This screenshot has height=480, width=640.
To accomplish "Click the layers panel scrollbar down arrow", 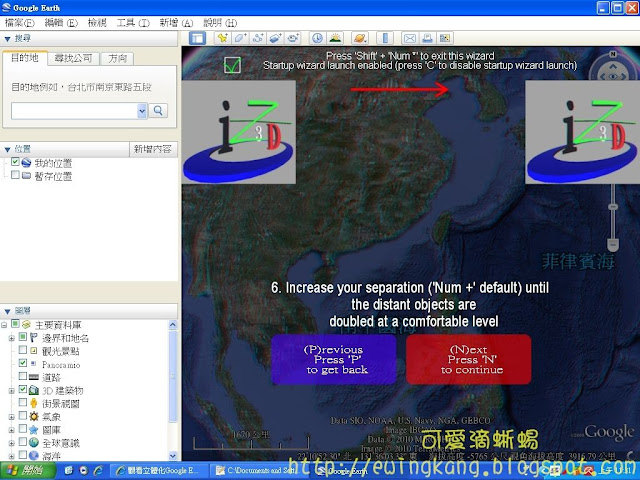I will [x=173, y=455].
